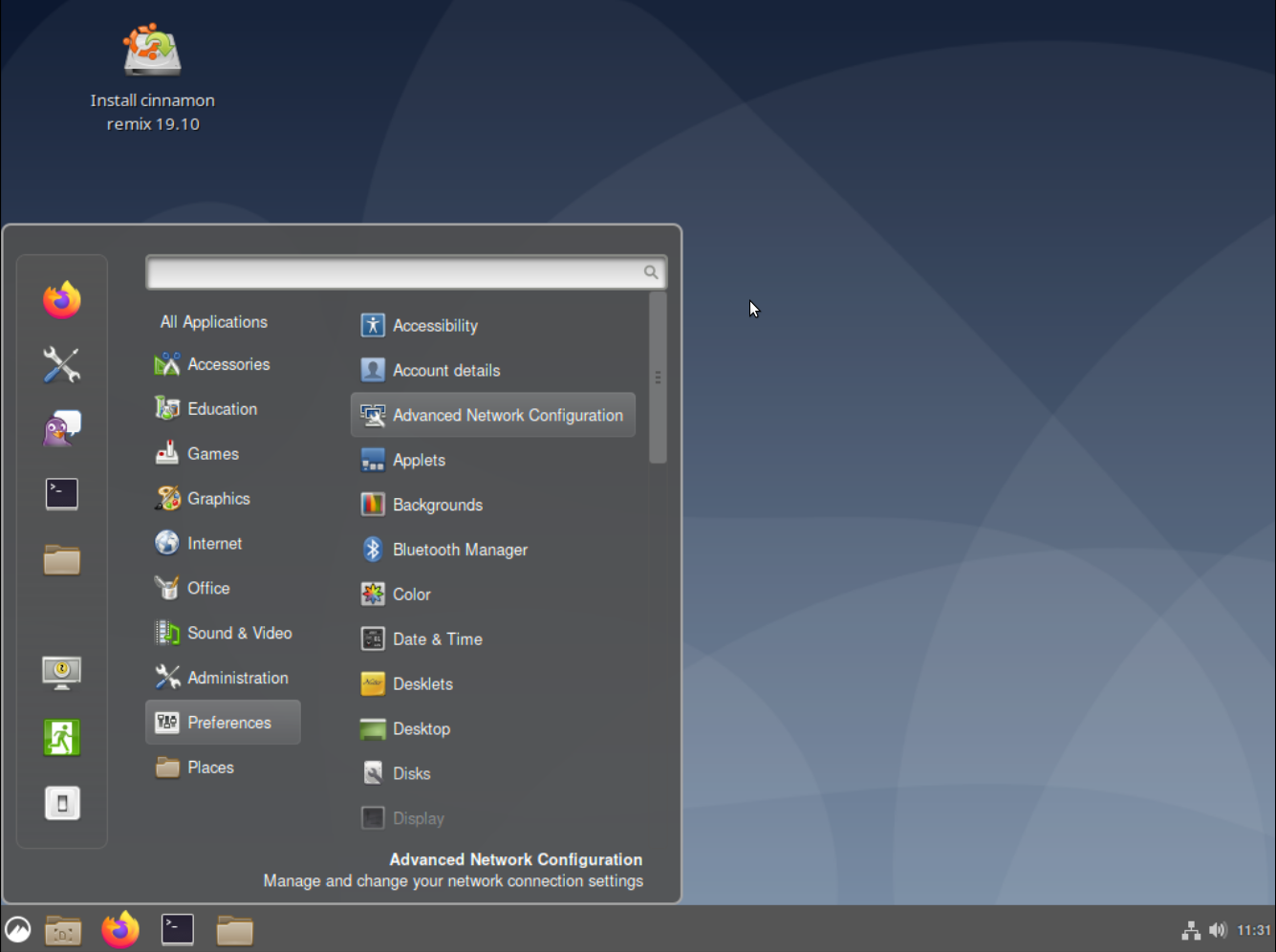This screenshot has width=1276, height=952.
Task: Click the application list scrollbar
Action: pyautogui.click(x=658, y=378)
